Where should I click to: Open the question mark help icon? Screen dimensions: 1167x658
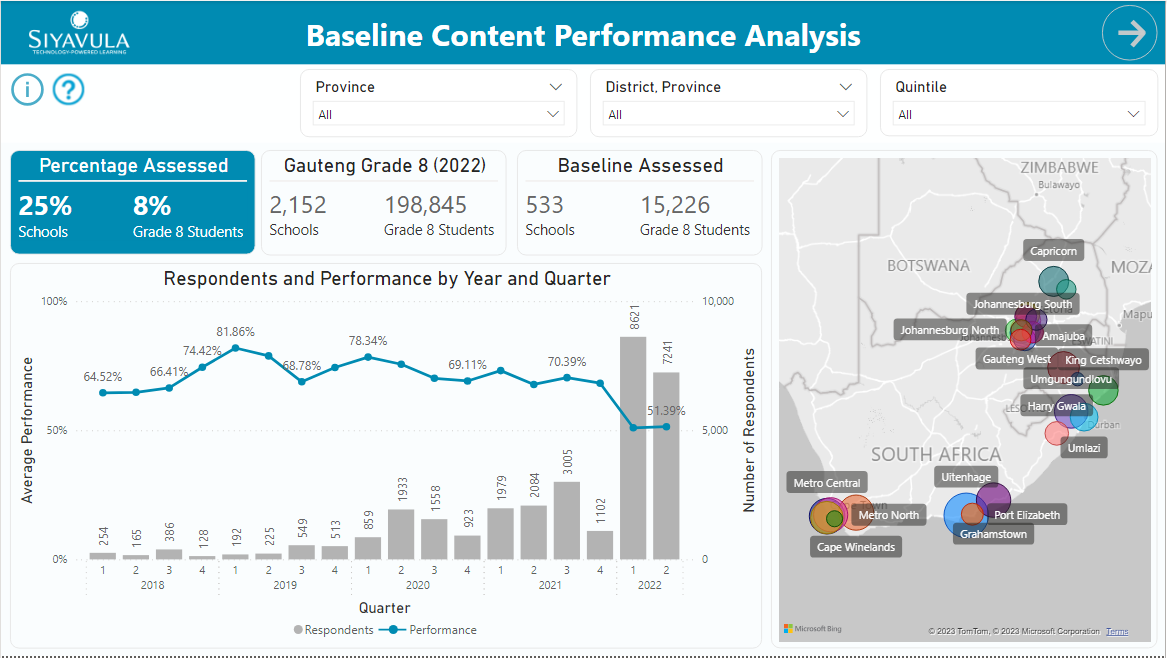coord(68,89)
